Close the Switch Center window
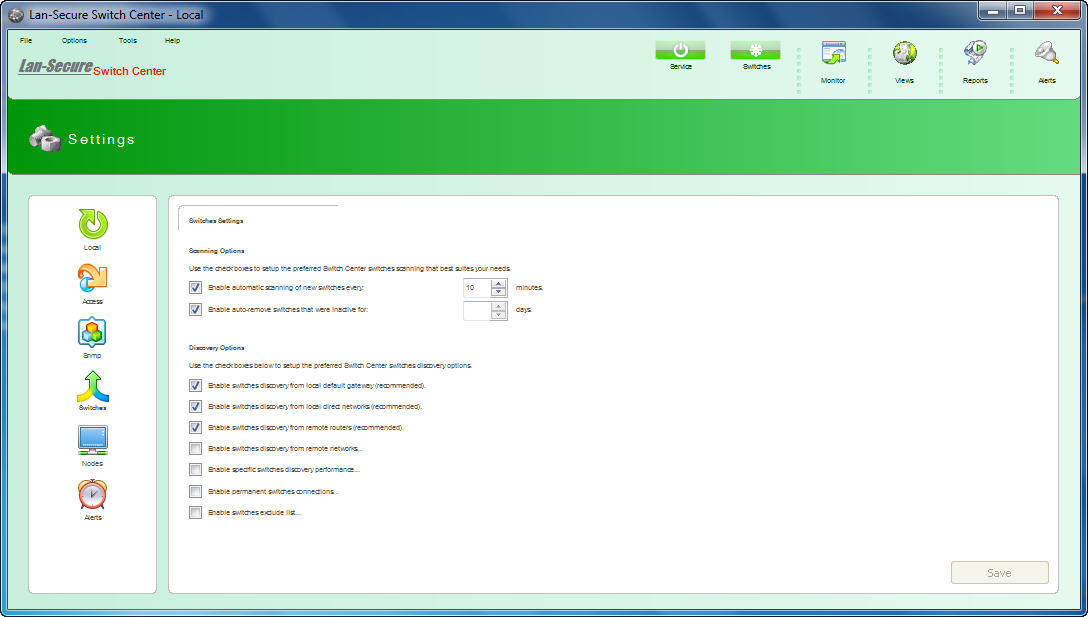The image size is (1088, 617). [x=1057, y=10]
